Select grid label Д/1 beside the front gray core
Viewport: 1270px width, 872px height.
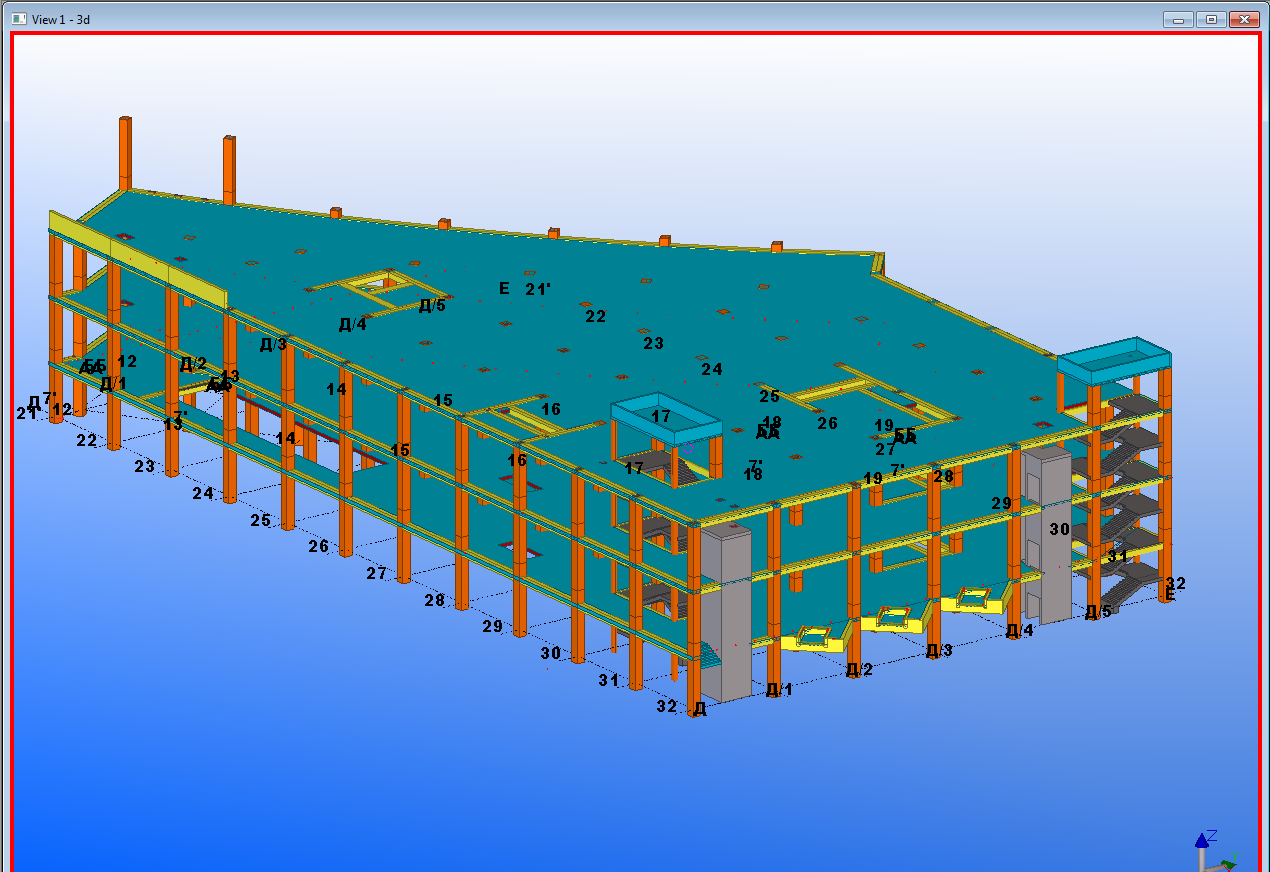[779, 689]
